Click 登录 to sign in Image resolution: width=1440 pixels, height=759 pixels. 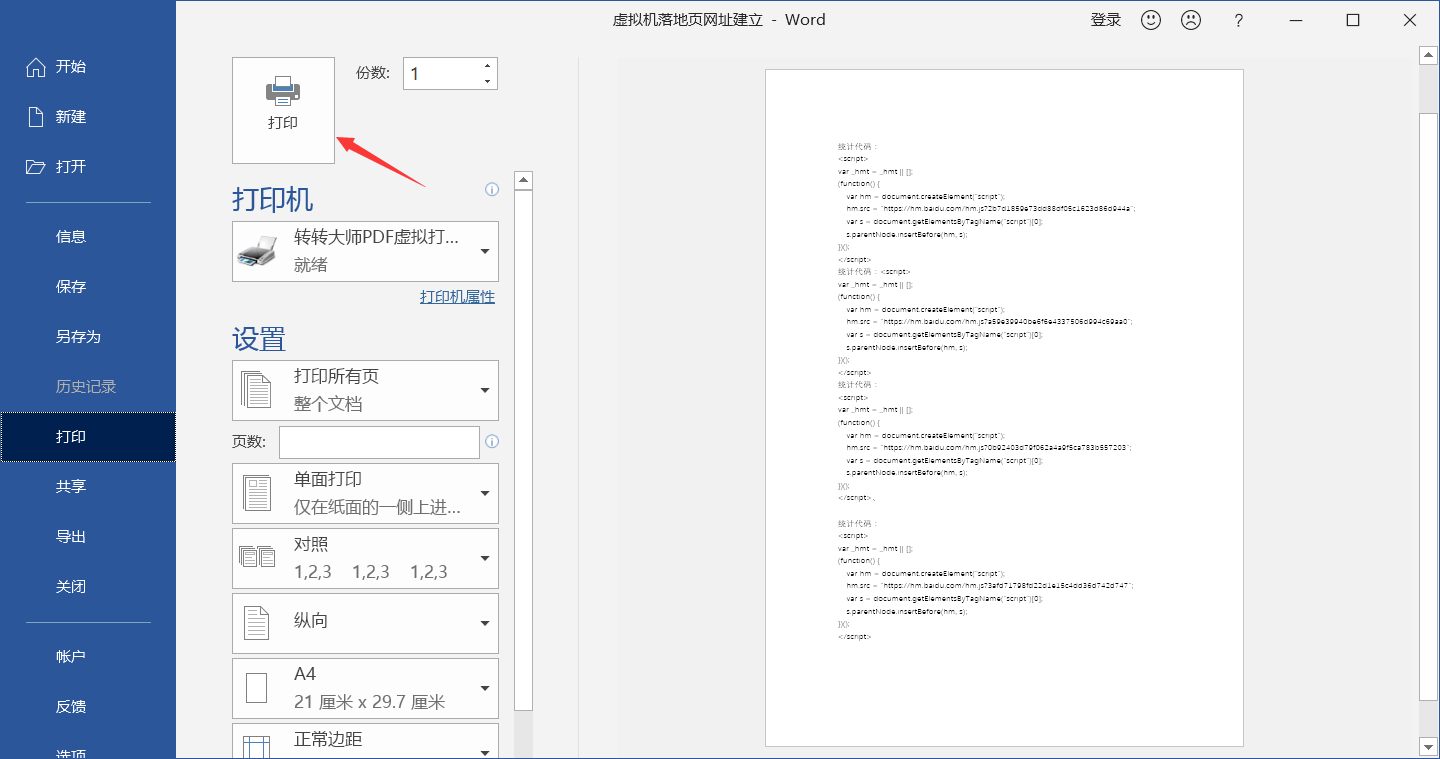coord(1105,20)
